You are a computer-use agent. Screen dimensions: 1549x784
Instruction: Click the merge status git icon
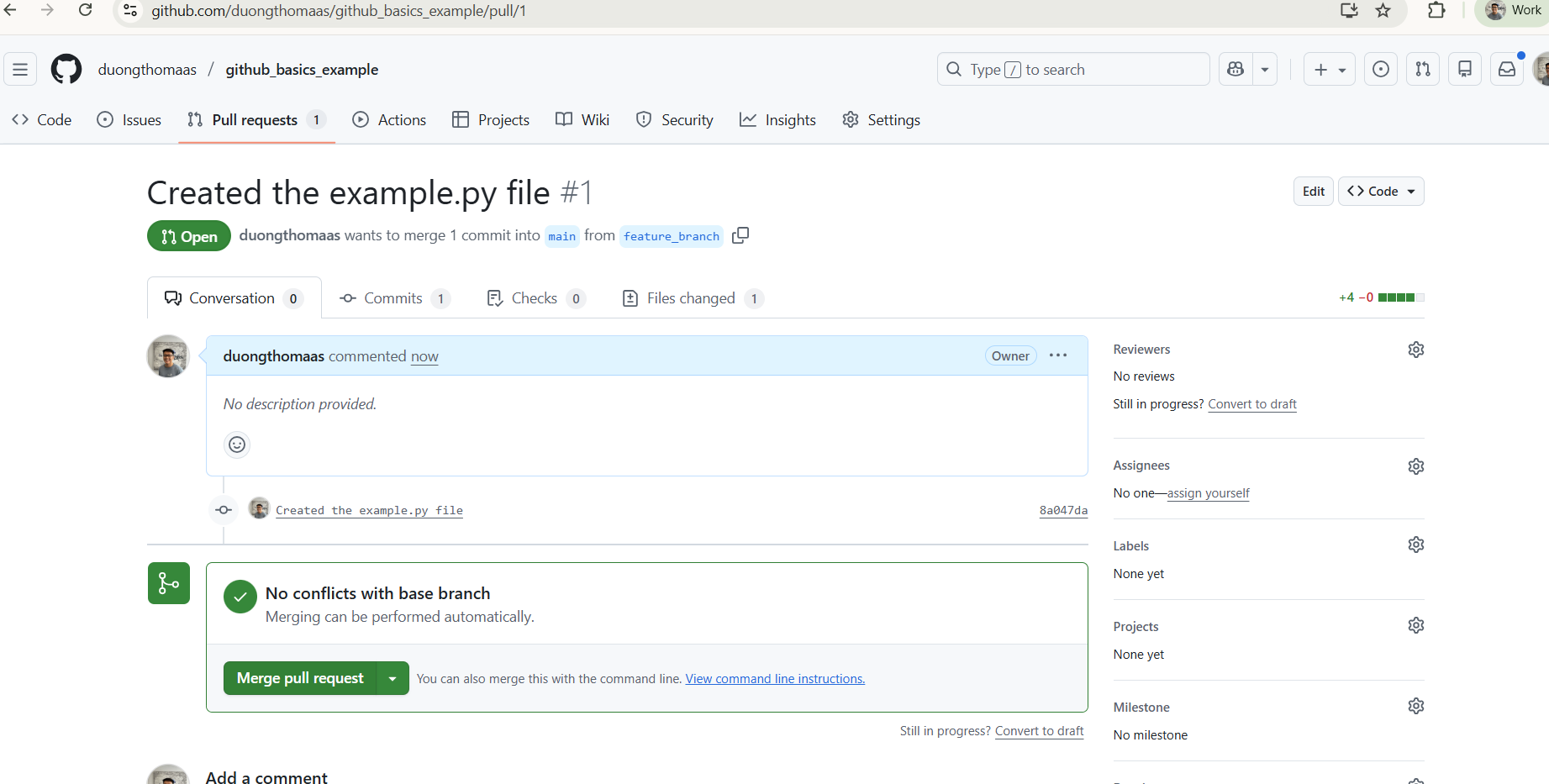coord(169,583)
